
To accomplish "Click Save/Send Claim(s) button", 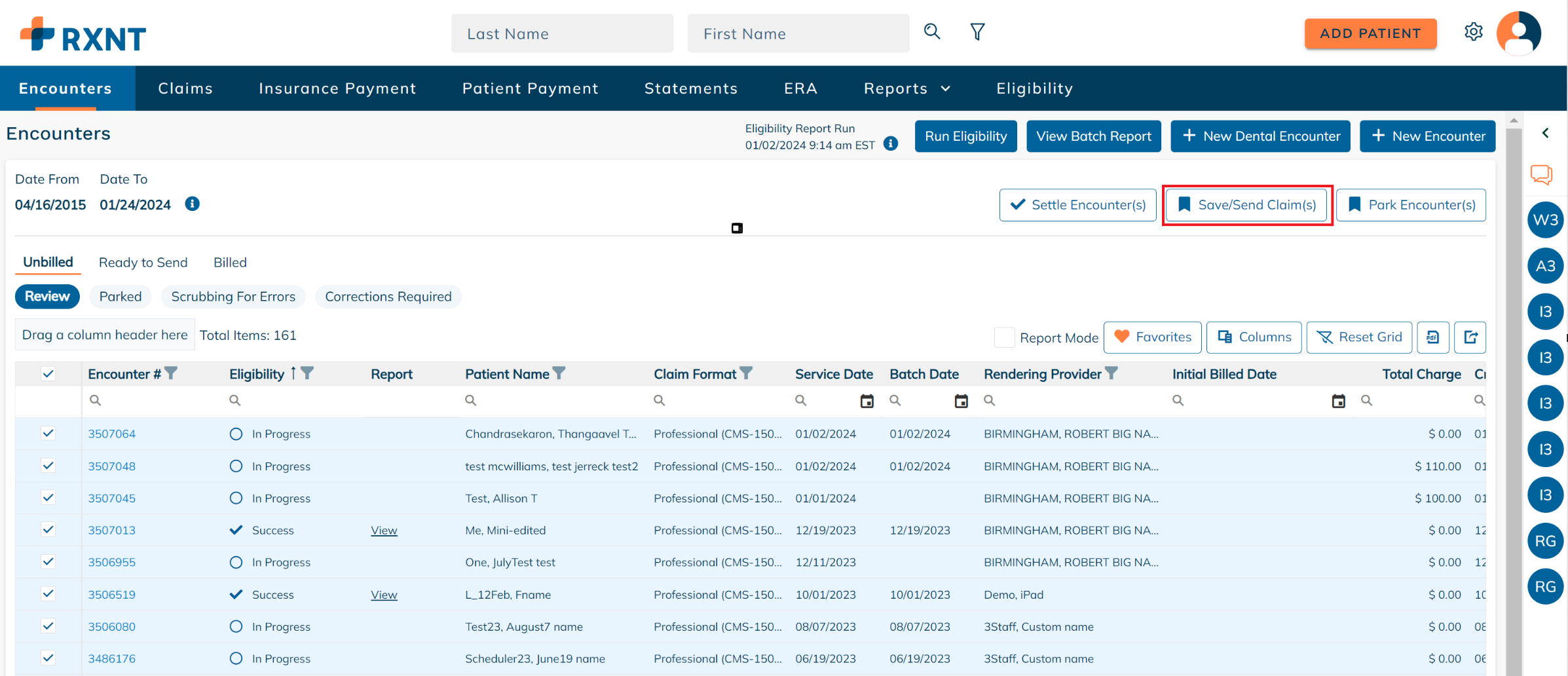I will coord(1247,205).
